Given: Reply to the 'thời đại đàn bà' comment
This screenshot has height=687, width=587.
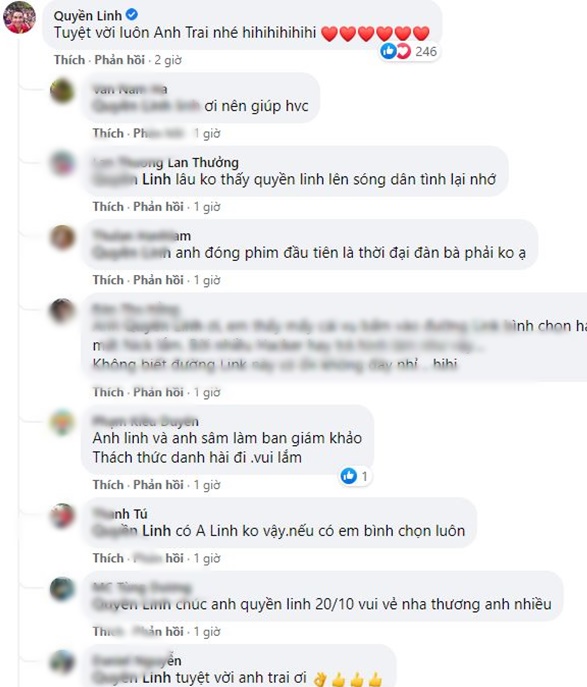Looking at the screenshot, I should click(x=158, y=280).
